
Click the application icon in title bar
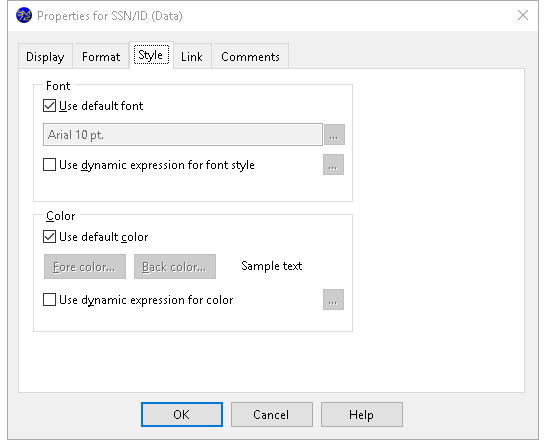click(x=24, y=16)
